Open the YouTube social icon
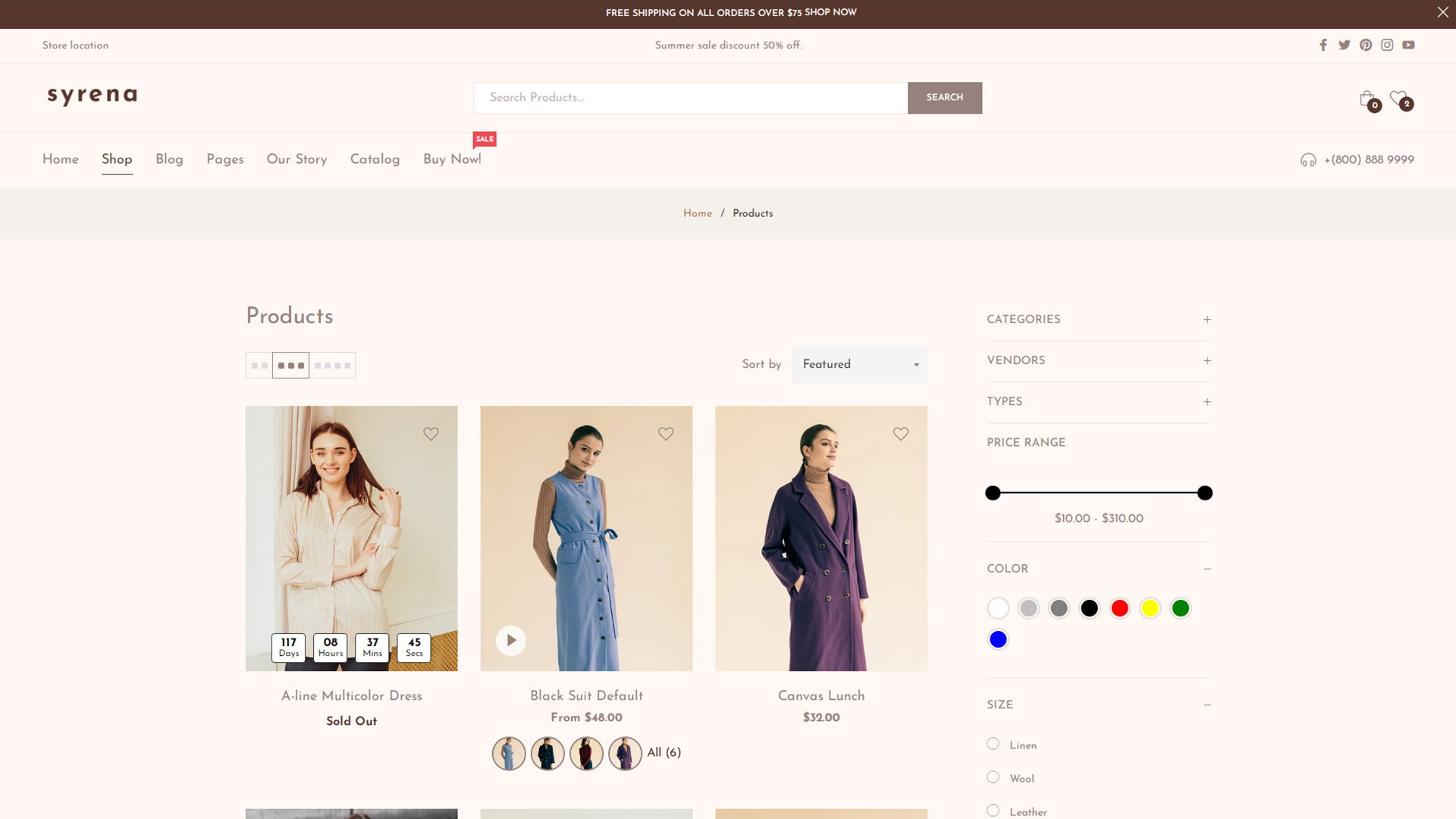The image size is (1456, 819). tap(1408, 45)
